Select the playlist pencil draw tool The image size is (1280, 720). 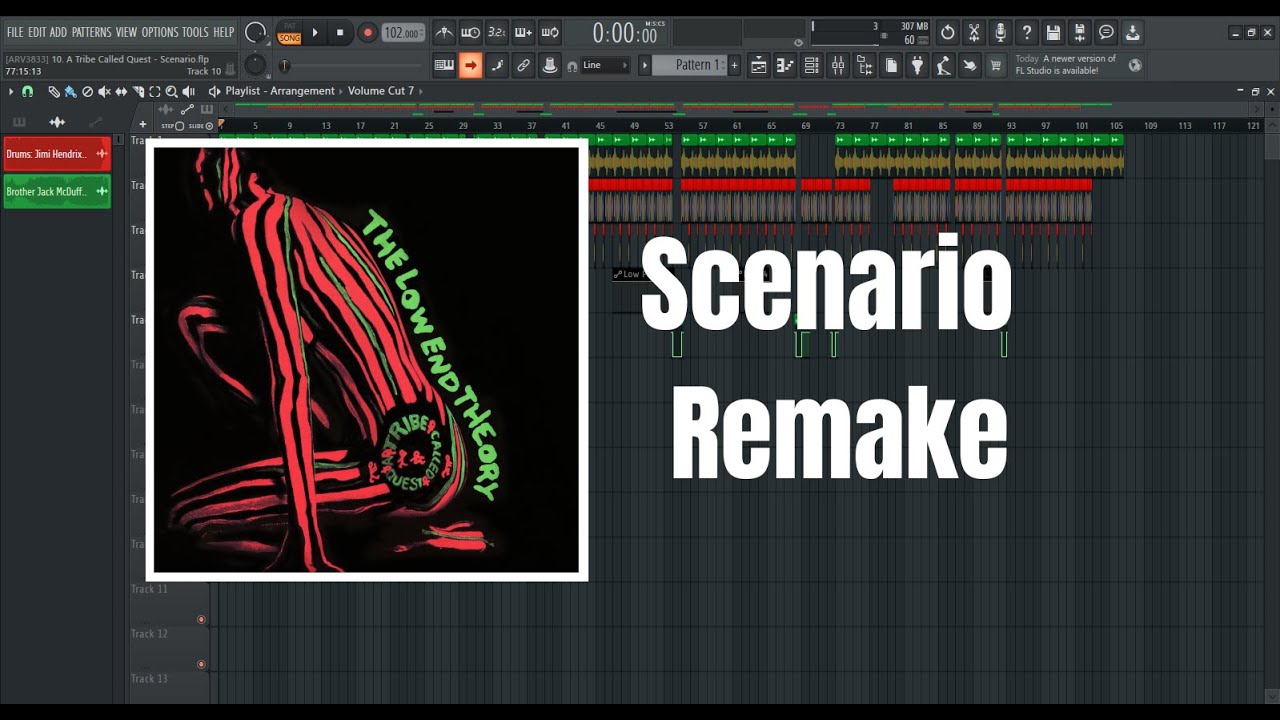click(x=54, y=91)
